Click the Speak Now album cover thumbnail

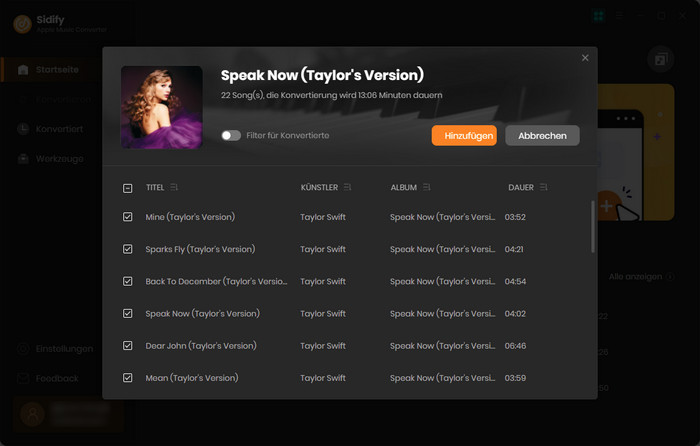point(162,107)
